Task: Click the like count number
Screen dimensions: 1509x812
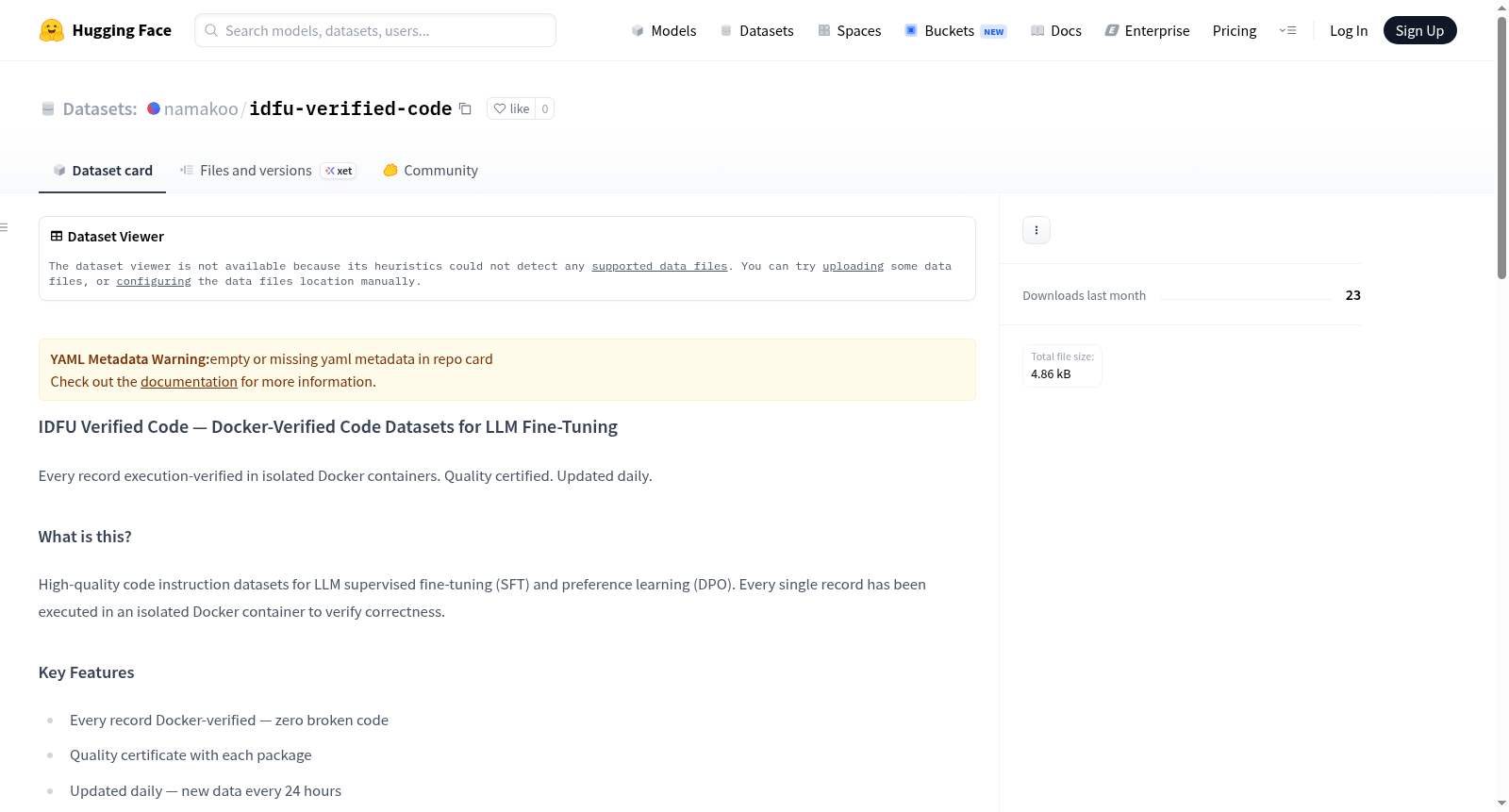Action: pos(545,108)
